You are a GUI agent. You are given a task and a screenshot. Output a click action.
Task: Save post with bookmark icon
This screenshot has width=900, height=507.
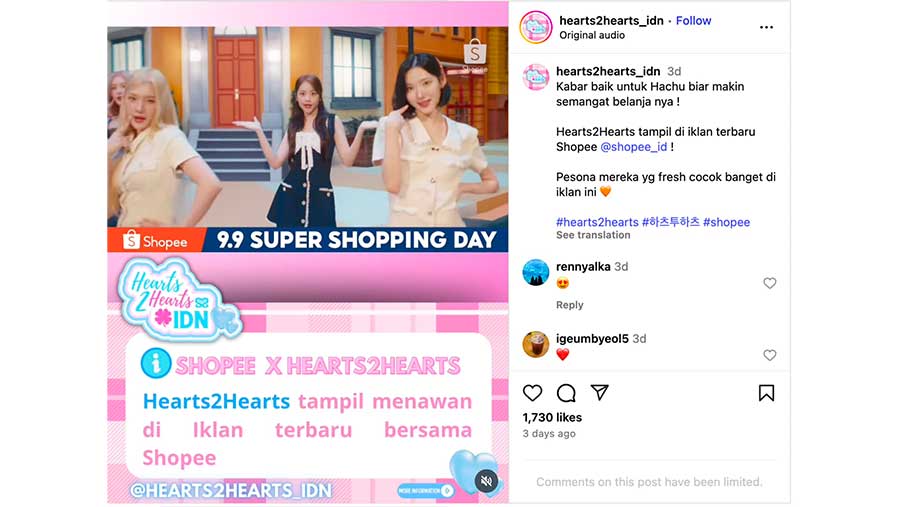(x=766, y=393)
